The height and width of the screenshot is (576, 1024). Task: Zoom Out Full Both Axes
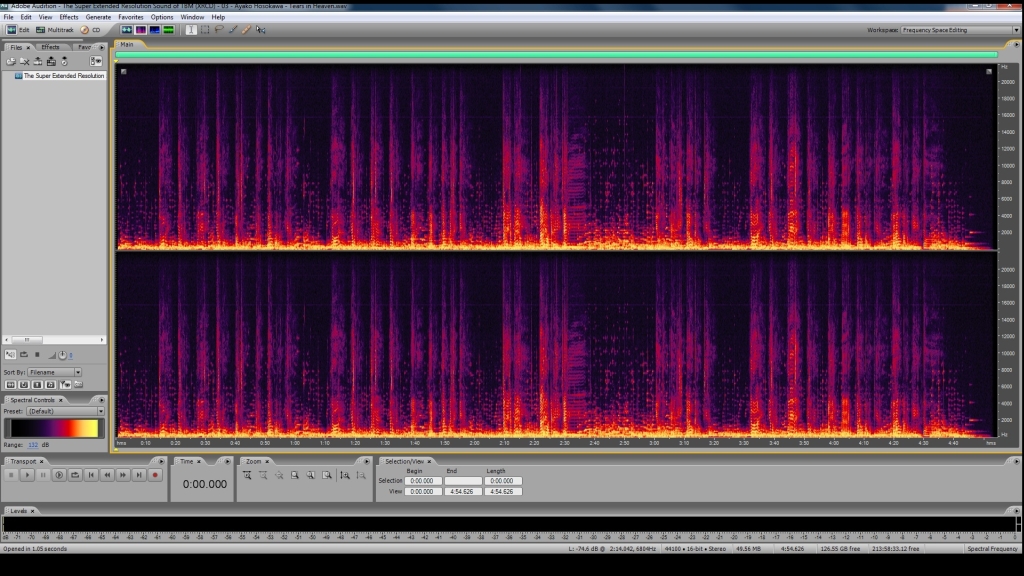point(279,475)
